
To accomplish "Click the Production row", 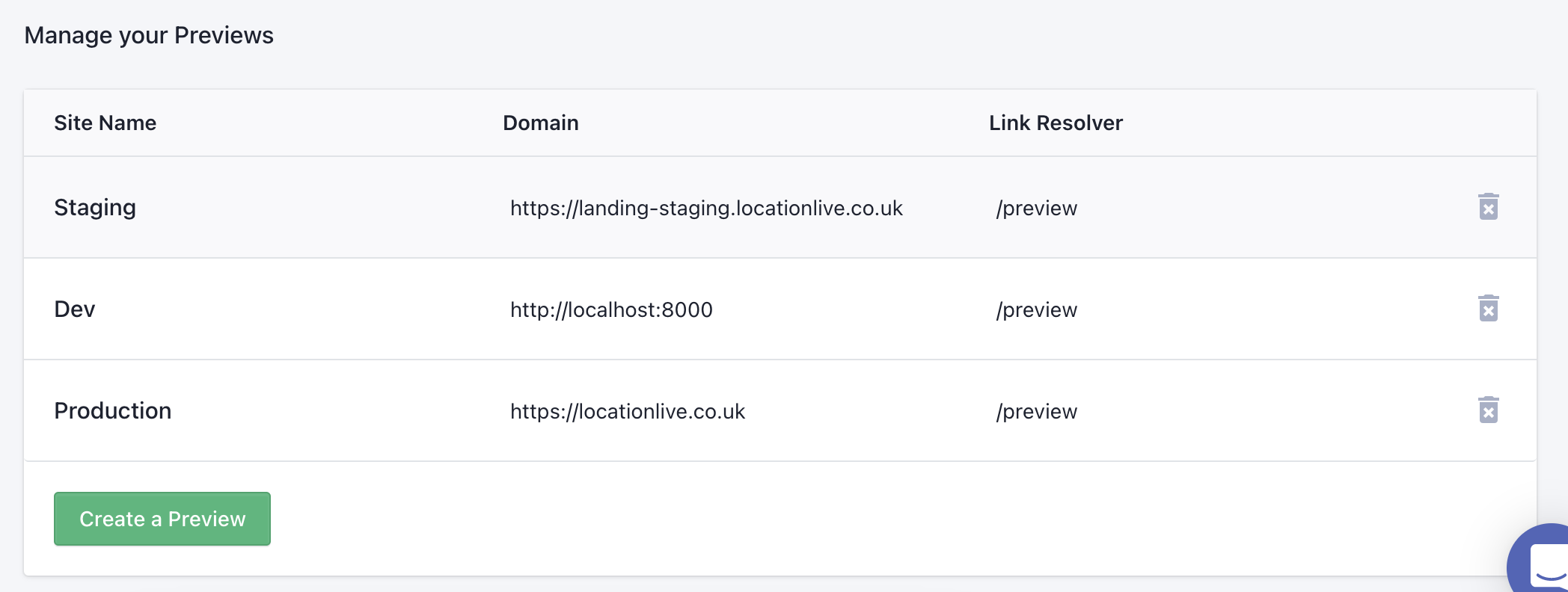I will click(x=112, y=410).
